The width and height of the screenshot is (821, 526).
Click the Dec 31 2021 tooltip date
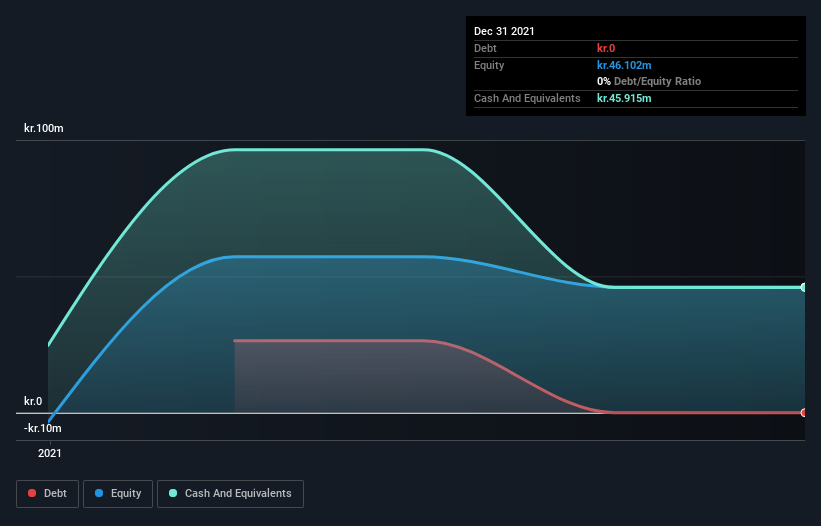[x=504, y=31]
